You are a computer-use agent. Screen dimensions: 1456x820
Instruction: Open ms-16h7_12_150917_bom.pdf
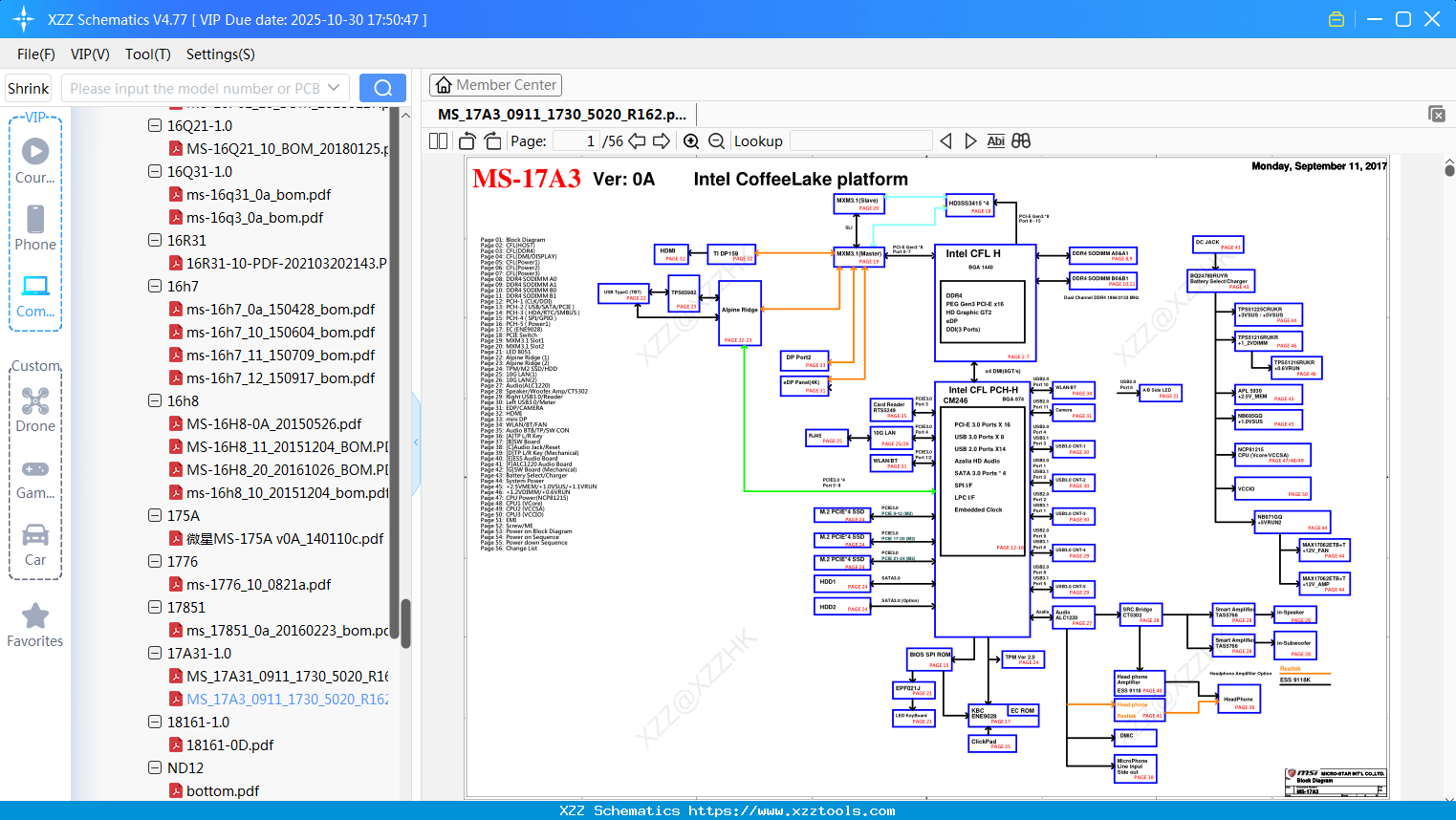[280, 378]
